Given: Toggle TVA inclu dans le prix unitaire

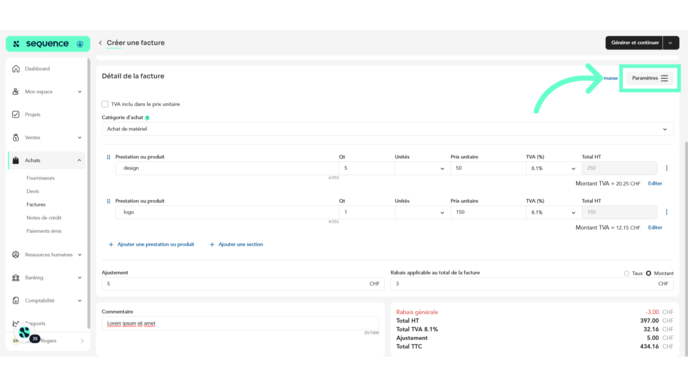Looking at the screenshot, I should pos(105,104).
